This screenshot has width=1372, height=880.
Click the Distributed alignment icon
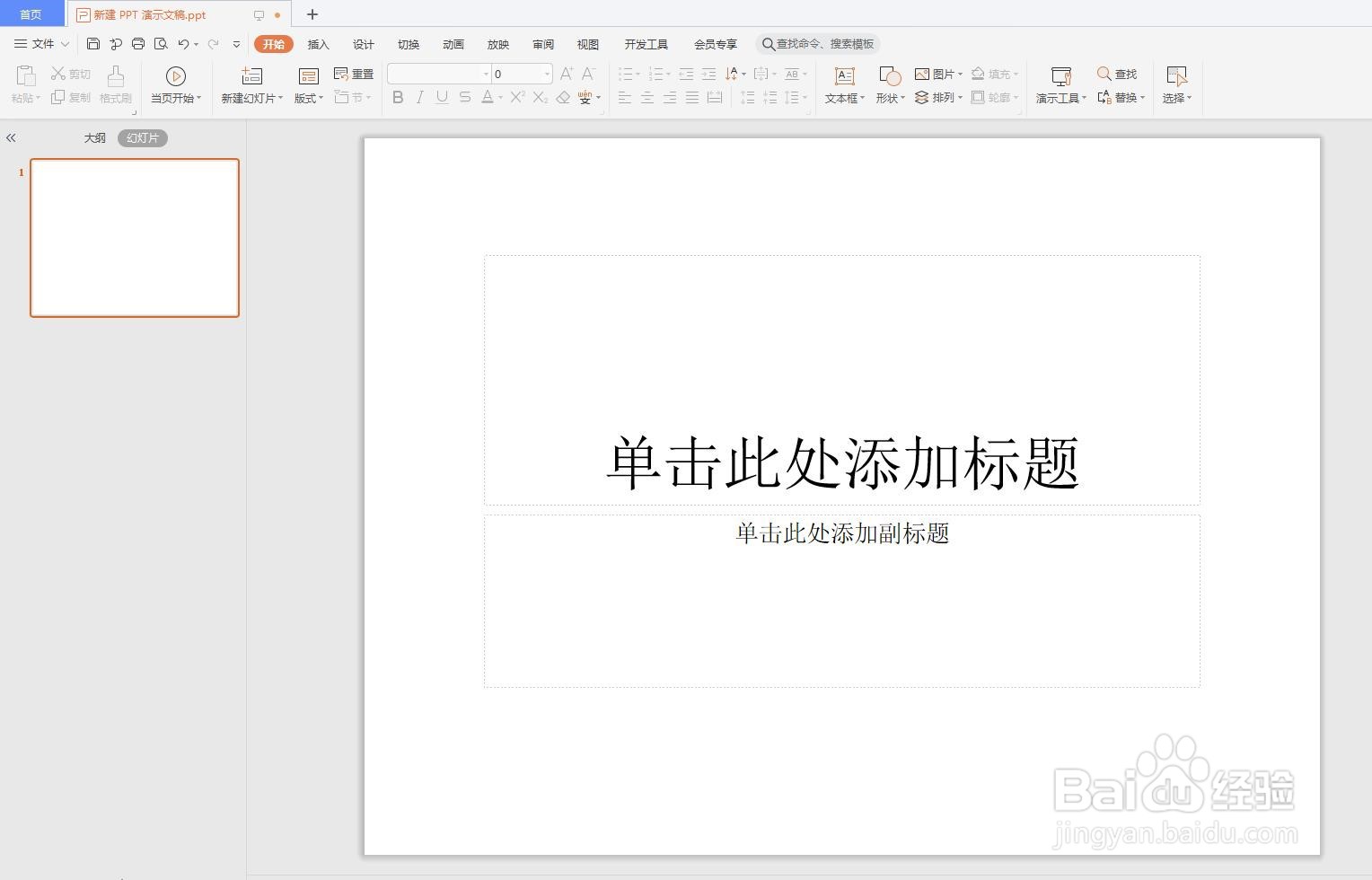tap(715, 97)
